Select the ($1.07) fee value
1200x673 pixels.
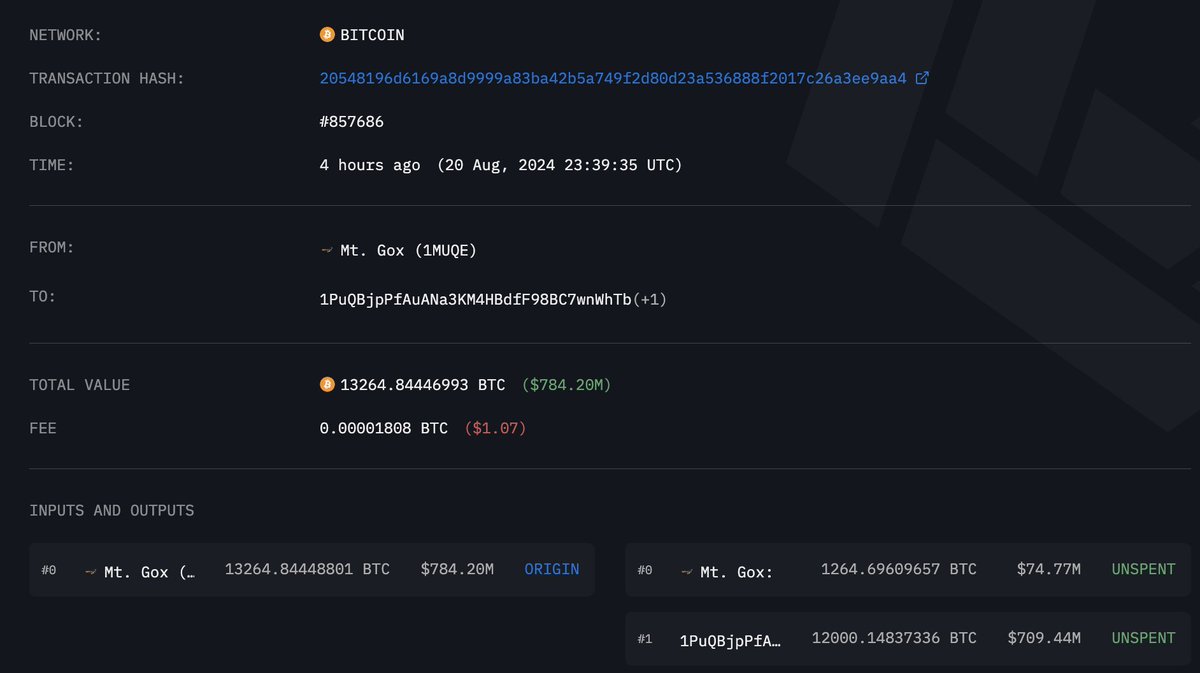click(x=495, y=428)
